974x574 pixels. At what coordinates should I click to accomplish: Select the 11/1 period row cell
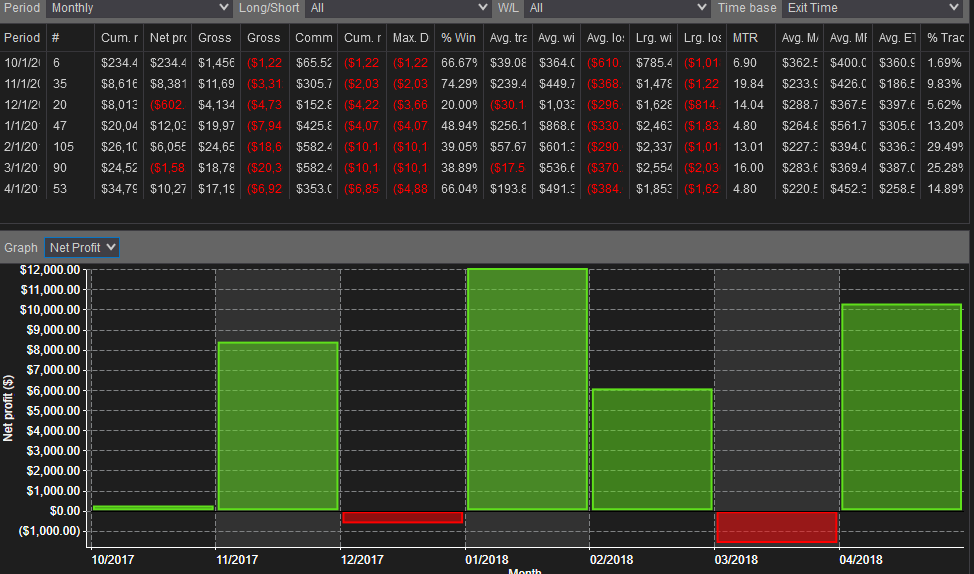pyautogui.click(x=22, y=84)
